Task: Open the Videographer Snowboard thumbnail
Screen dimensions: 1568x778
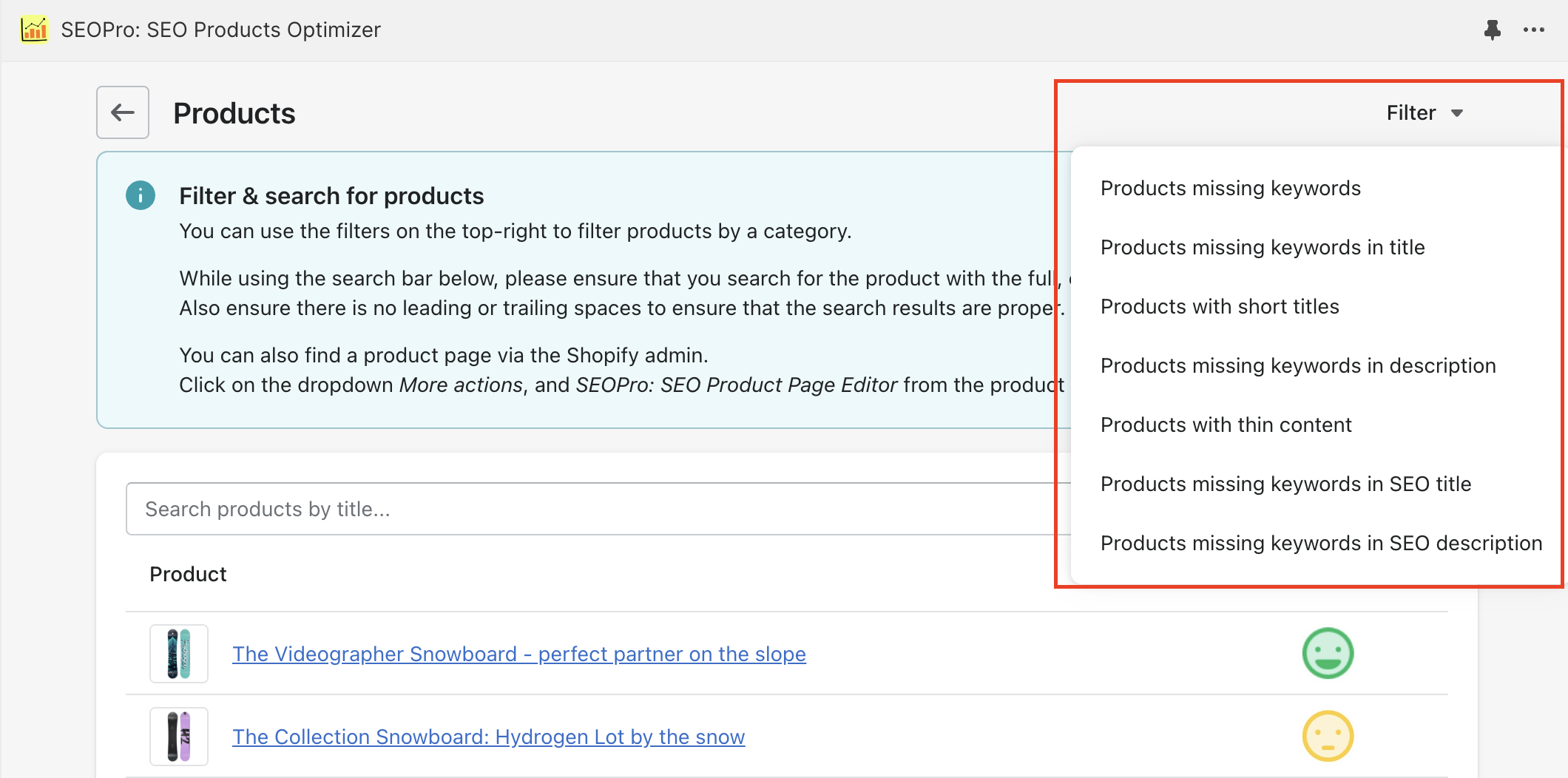Action: point(179,653)
